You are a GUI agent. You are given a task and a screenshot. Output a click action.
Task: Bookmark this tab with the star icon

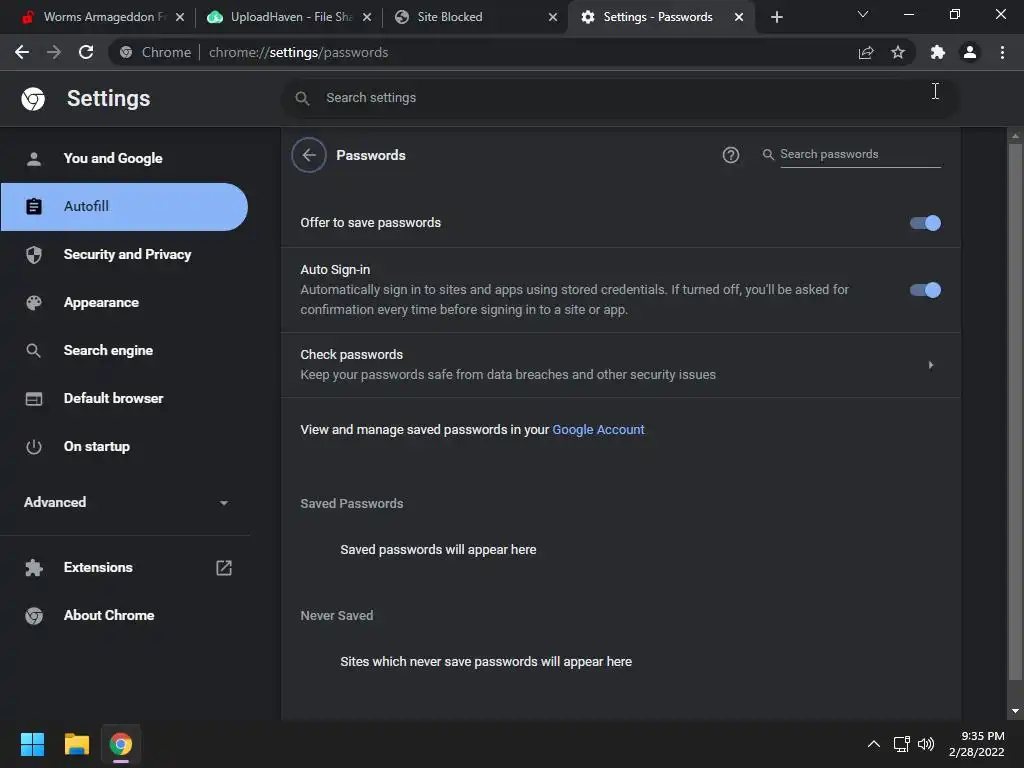click(x=898, y=52)
